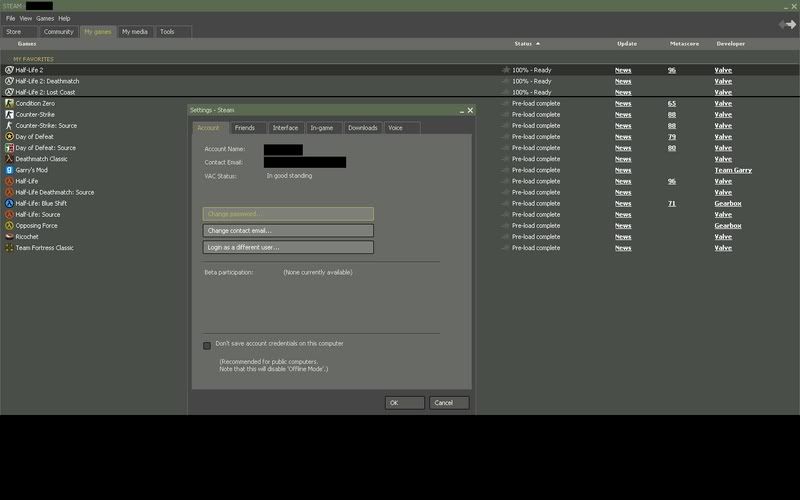Click the Half-Life 2 game icon
This screenshot has width=800, height=500.
pyautogui.click(x=9, y=70)
